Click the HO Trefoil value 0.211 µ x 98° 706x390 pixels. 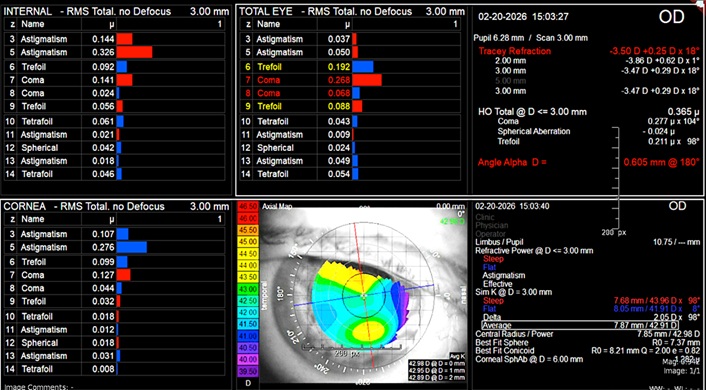pos(674,141)
